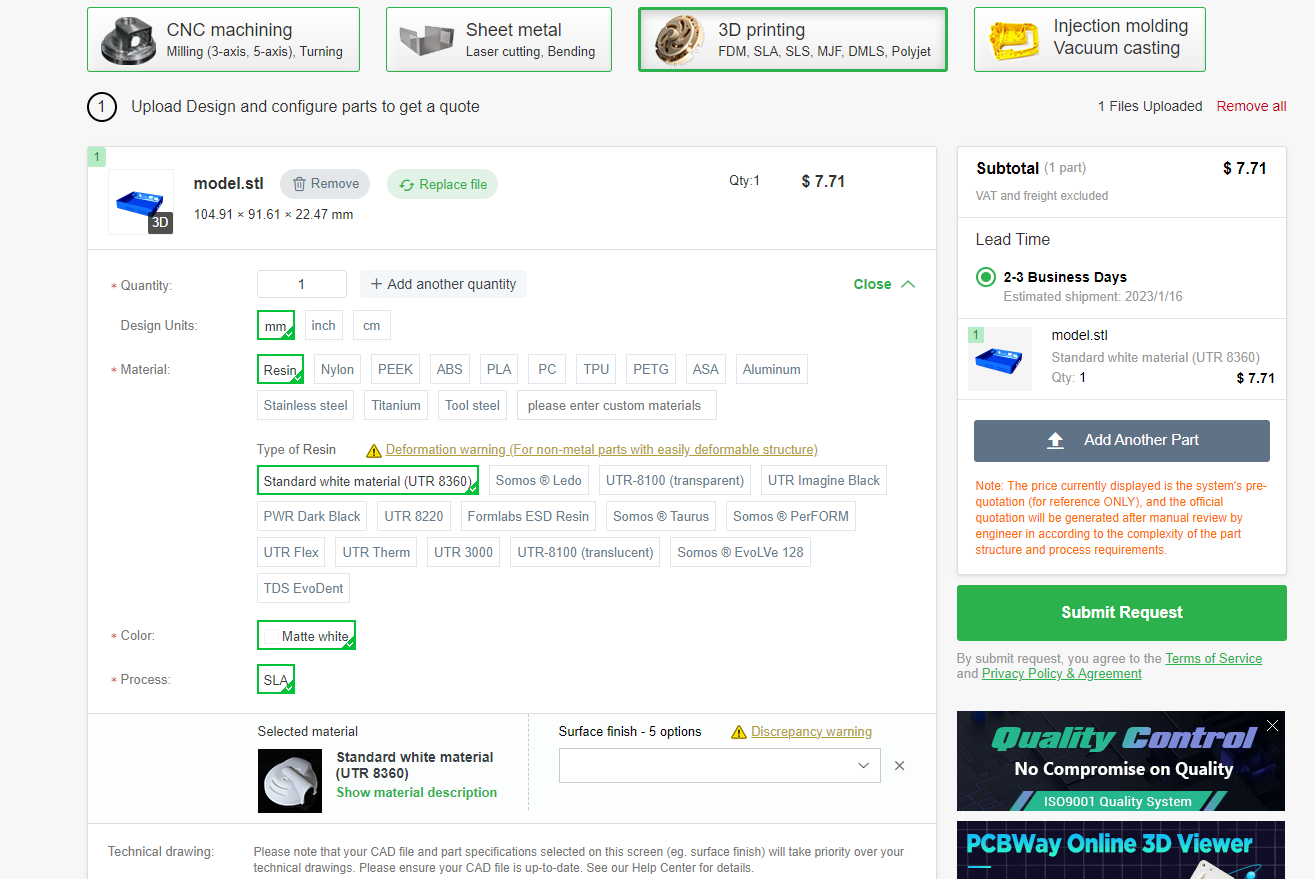The image size is (1315, 879).
Task: Select PWR Dark Black resin
Action: point(312,517)
